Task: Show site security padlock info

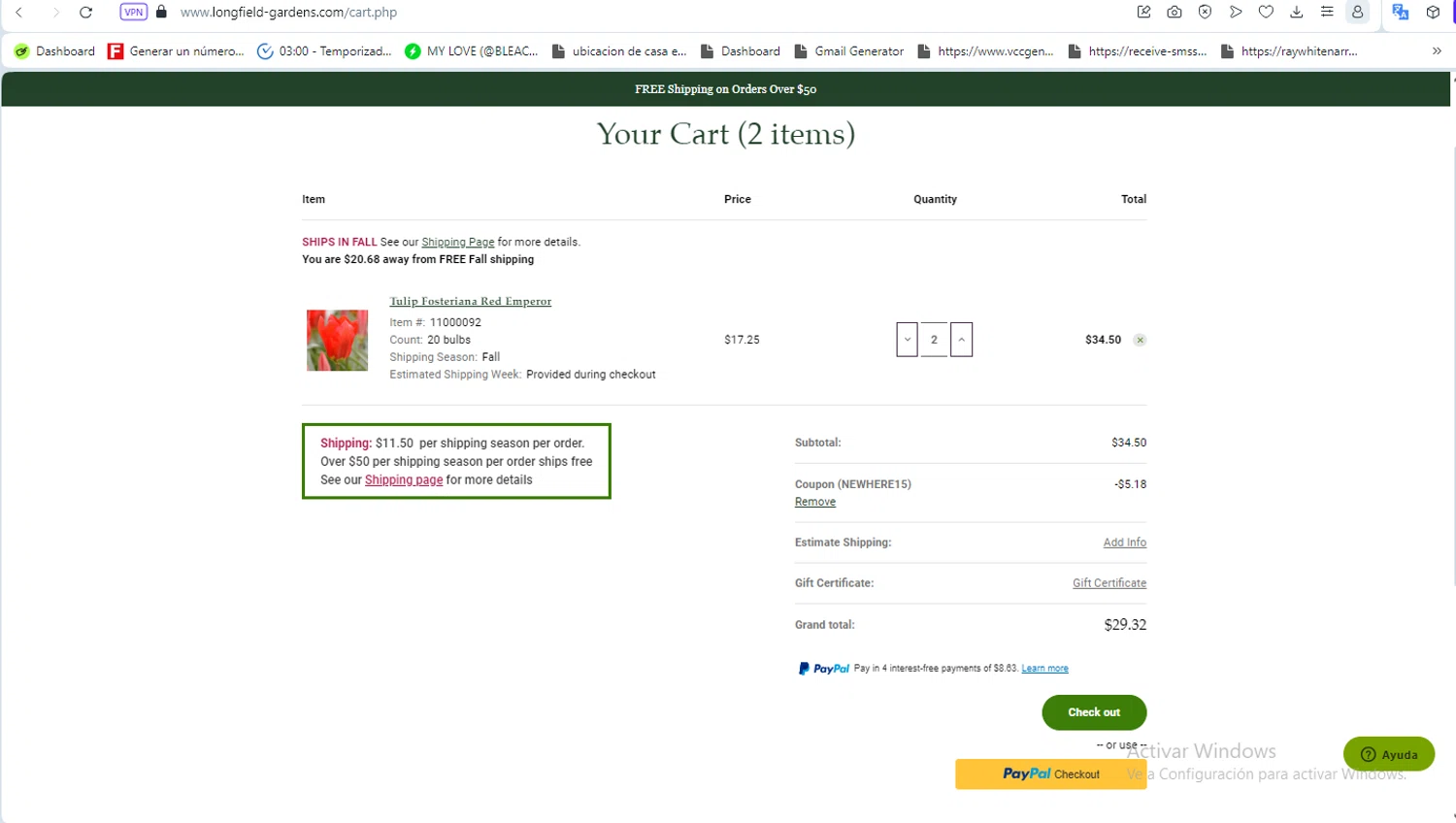Action: tap(161, 12)
